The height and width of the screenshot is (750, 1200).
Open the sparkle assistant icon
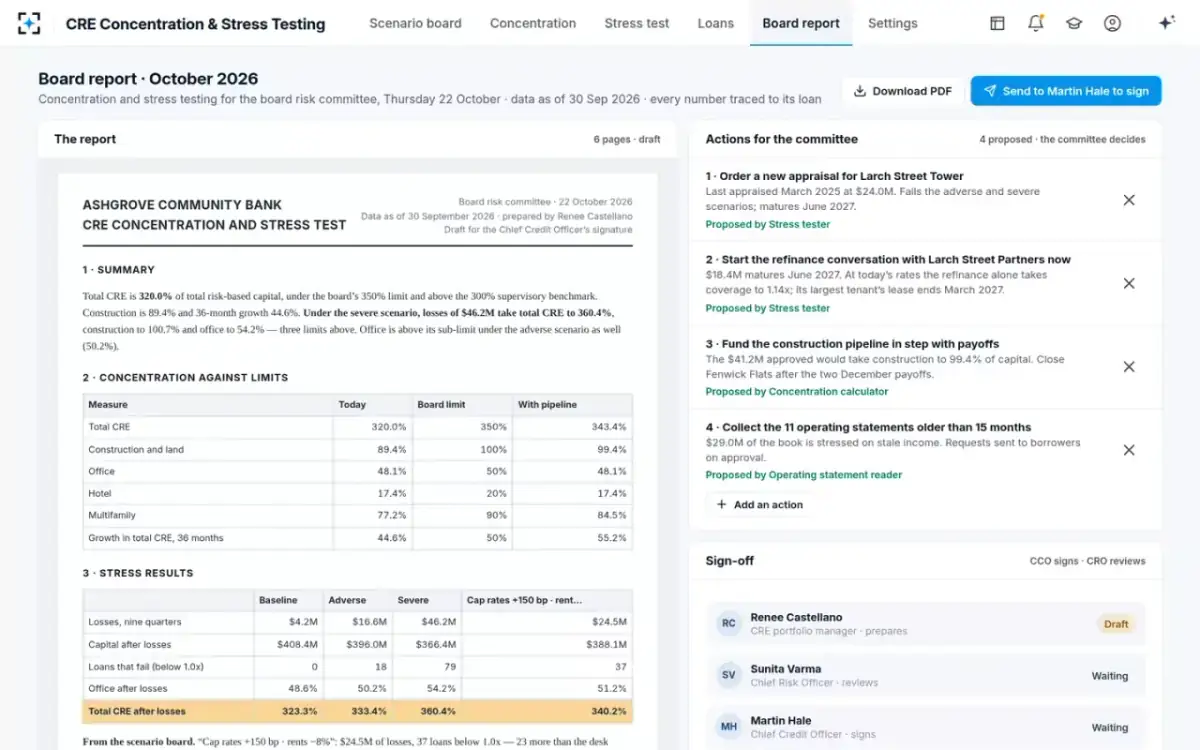click(1166, 23)
